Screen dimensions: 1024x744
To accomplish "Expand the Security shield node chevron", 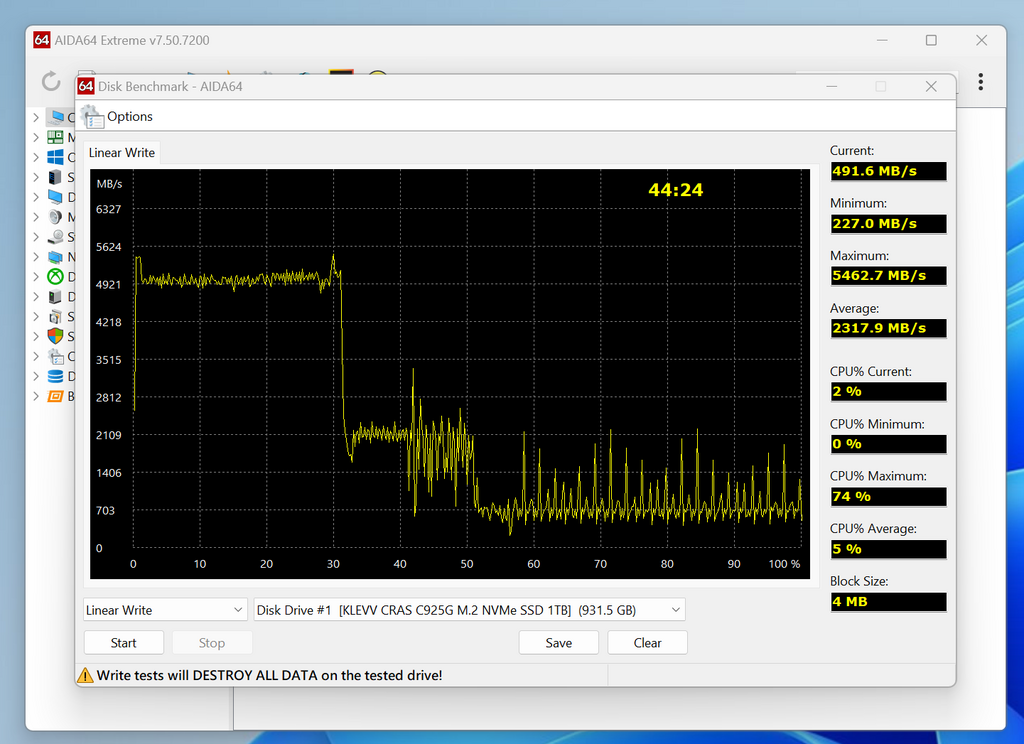I will click(x=36, y=336).
